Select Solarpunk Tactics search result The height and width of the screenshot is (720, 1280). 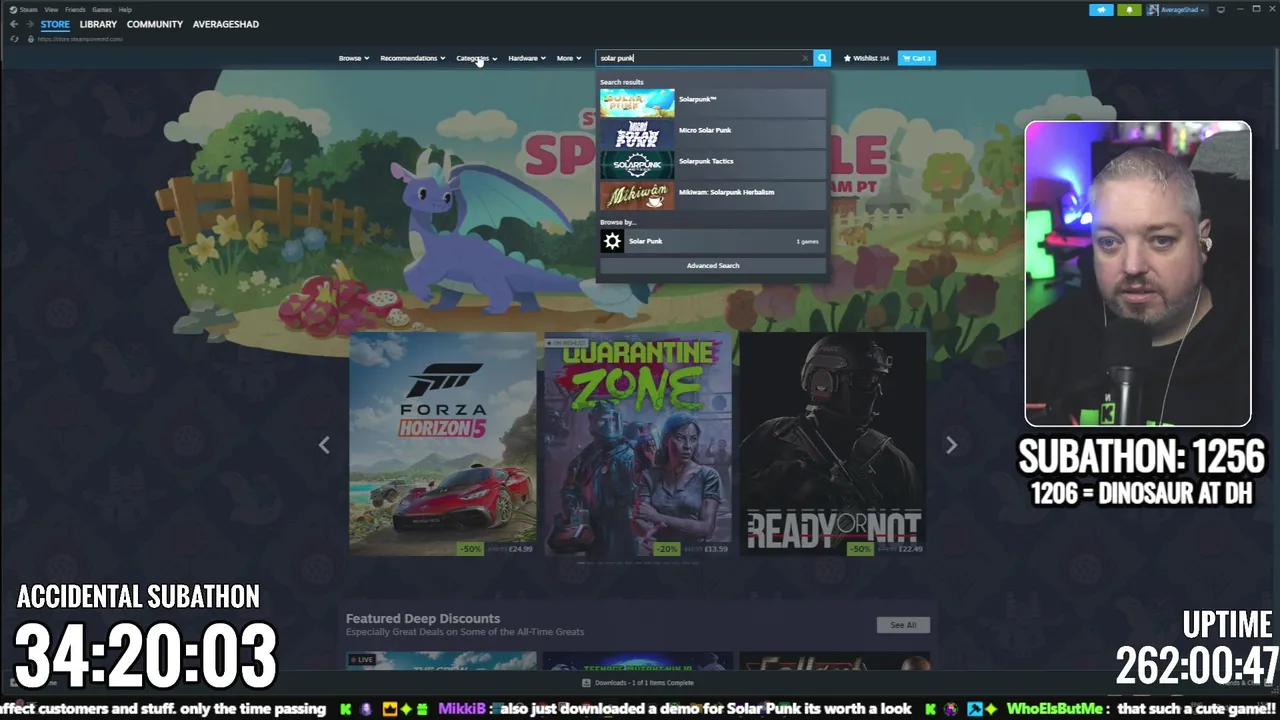[x=713, y=165]
